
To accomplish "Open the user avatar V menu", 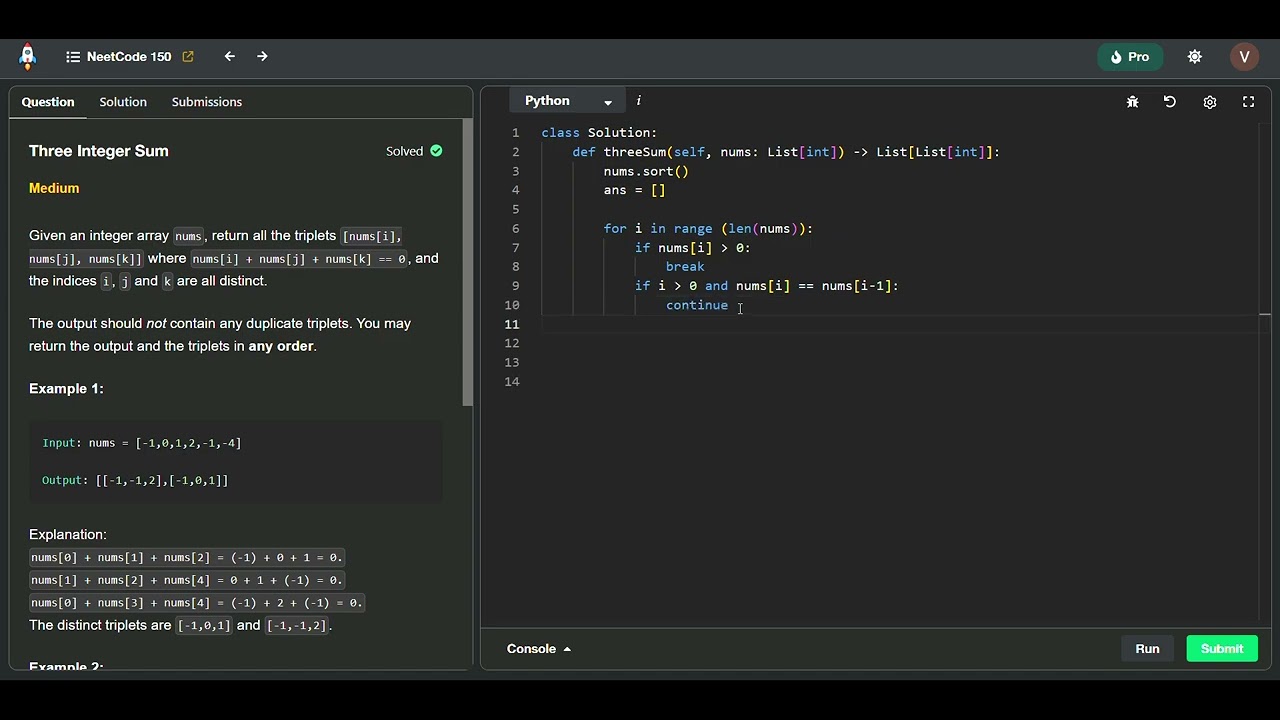I will pos(1244,57).
